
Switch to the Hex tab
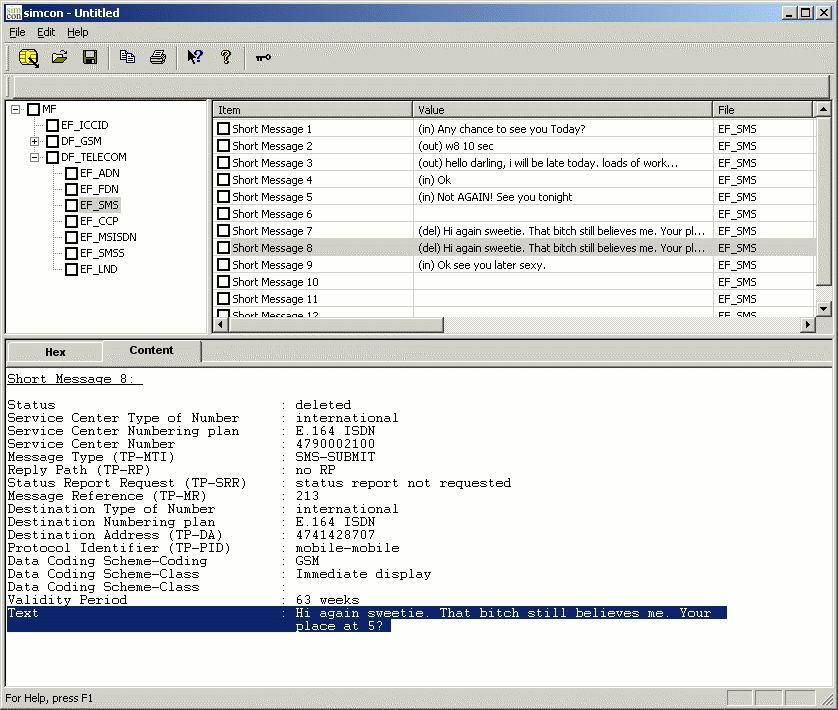tap(55, 351)
